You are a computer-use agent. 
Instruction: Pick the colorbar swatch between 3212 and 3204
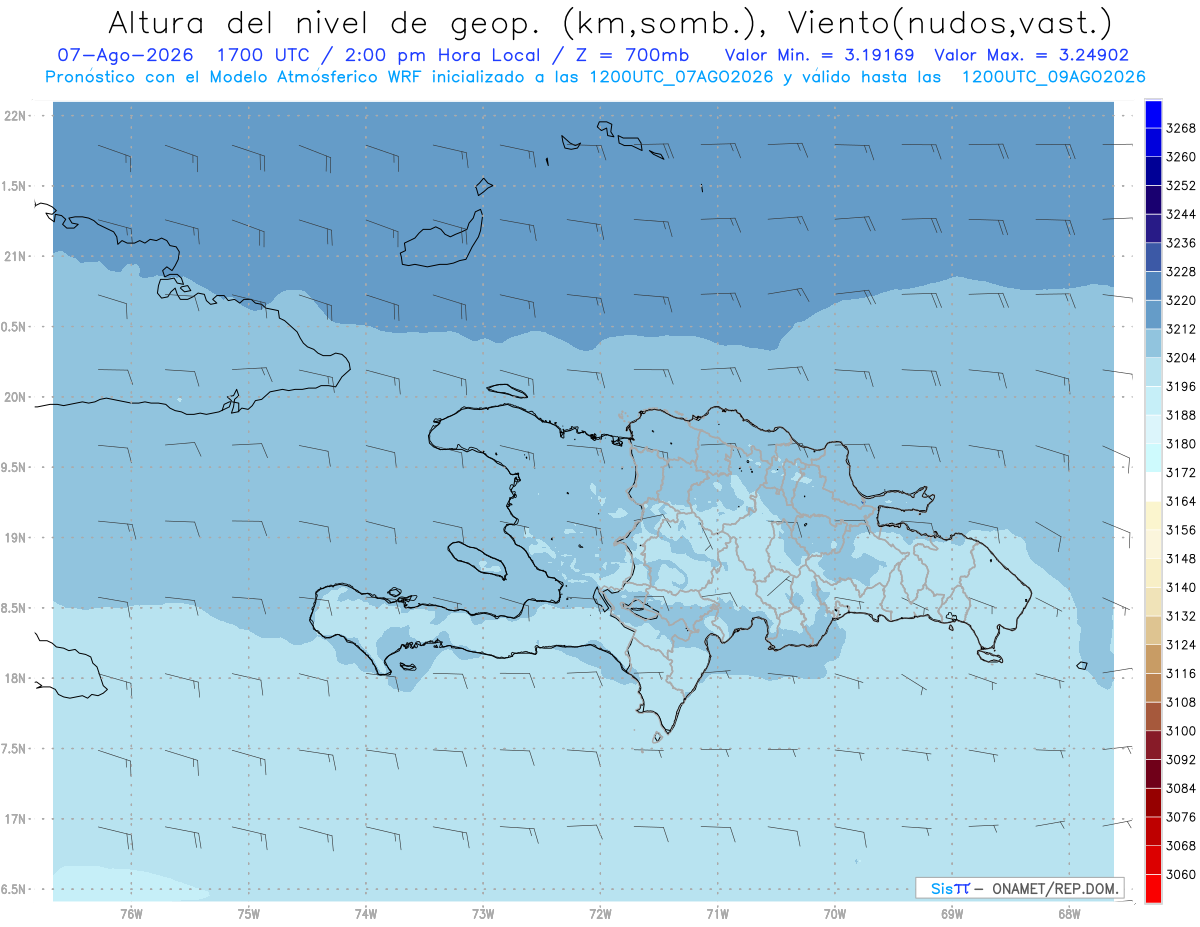click(1152, 344)
